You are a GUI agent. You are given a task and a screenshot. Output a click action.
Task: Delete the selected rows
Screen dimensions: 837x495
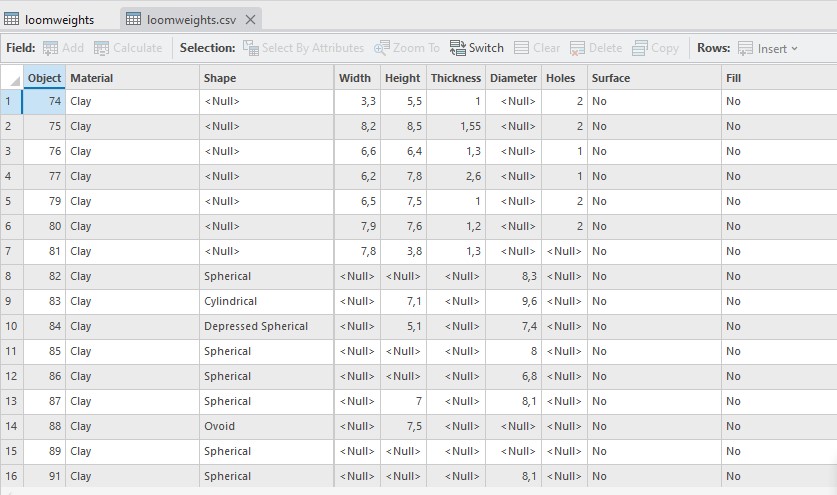point(578,48)
